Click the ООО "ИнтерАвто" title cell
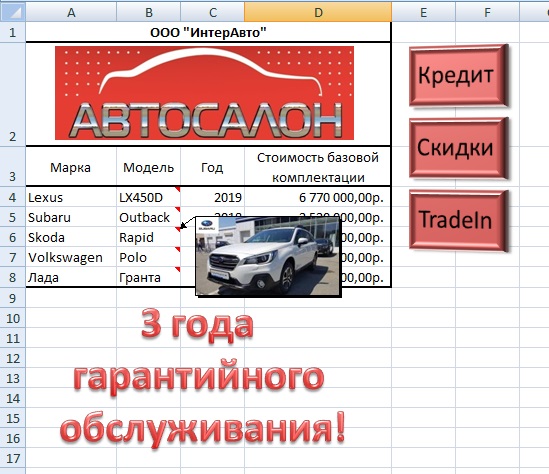The height and width of the screenshot is (474, 549). [x=208, y=32]
